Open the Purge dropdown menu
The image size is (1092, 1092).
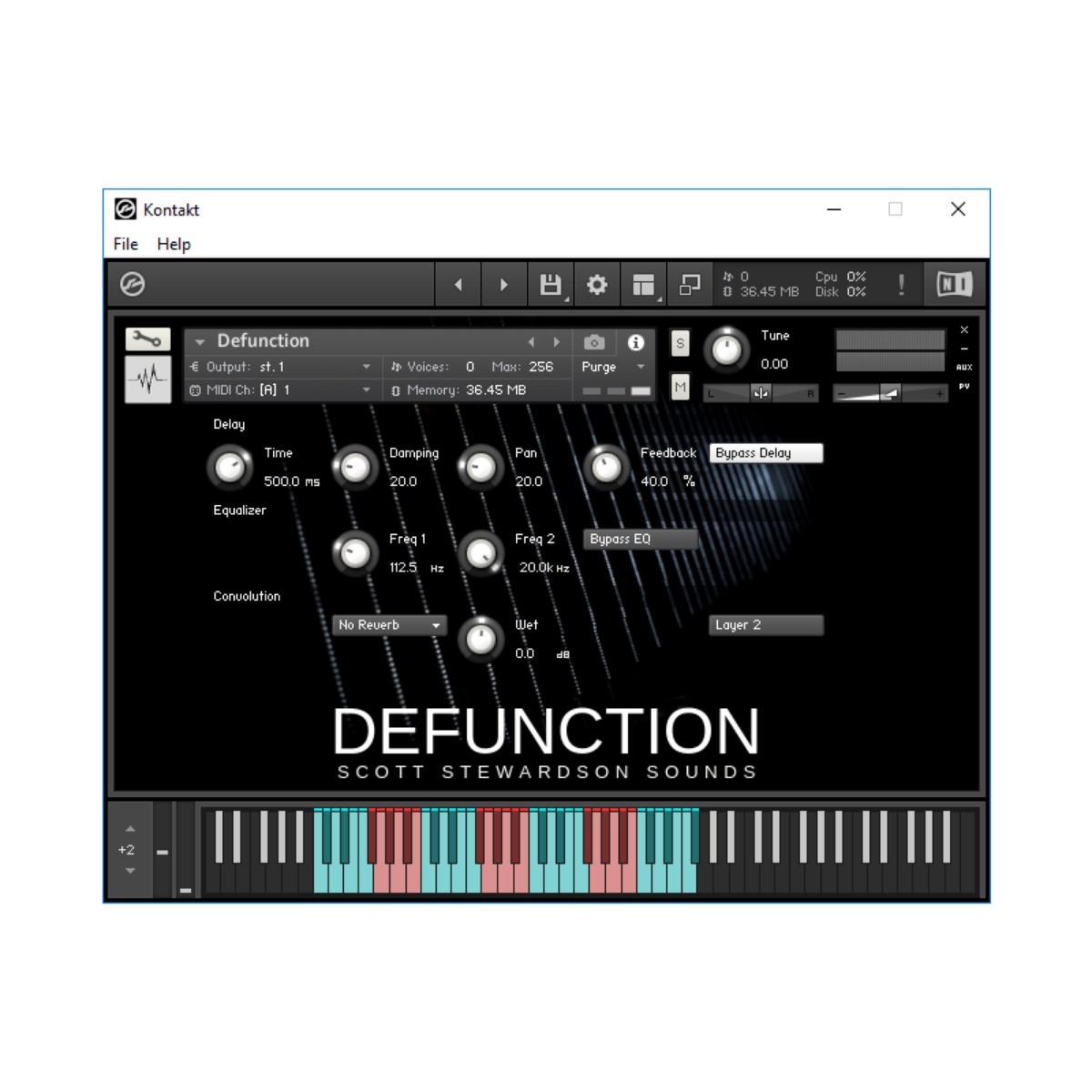pyautogui.click(x=613, y=367)
